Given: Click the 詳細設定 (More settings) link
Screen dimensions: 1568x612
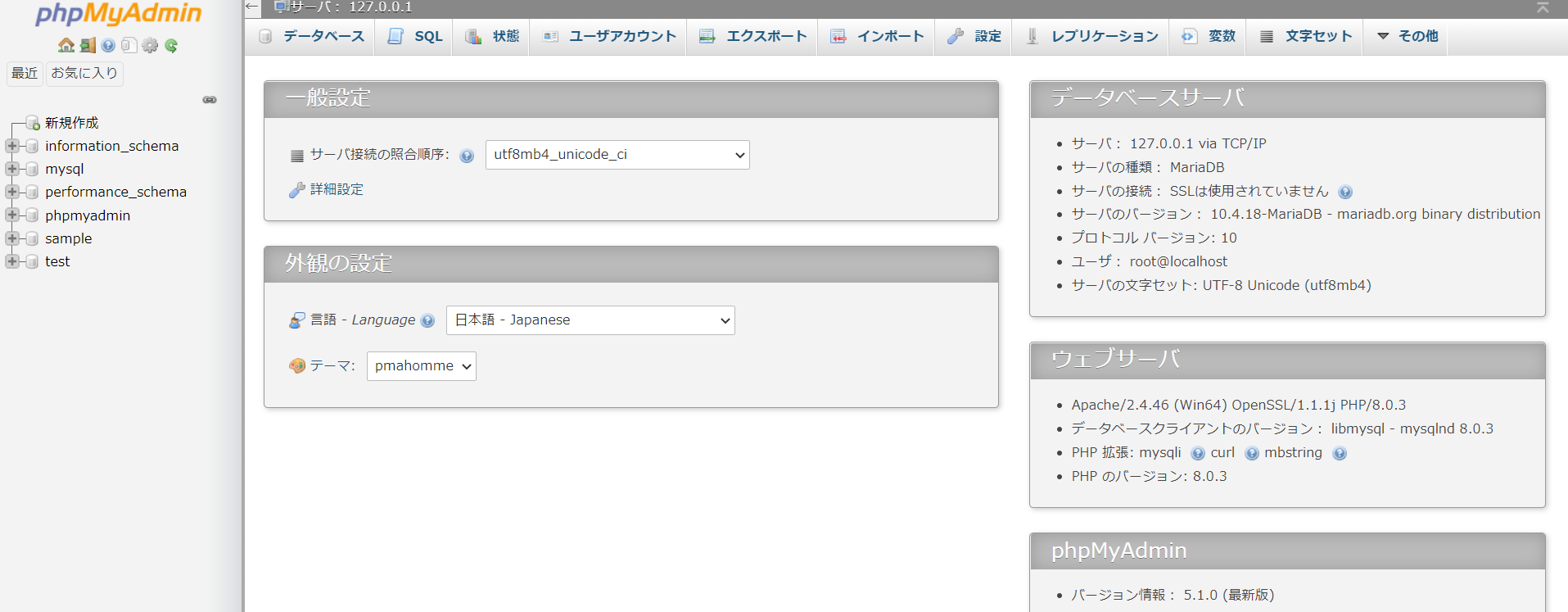Looking at the screenshot, I should [337, 189].
